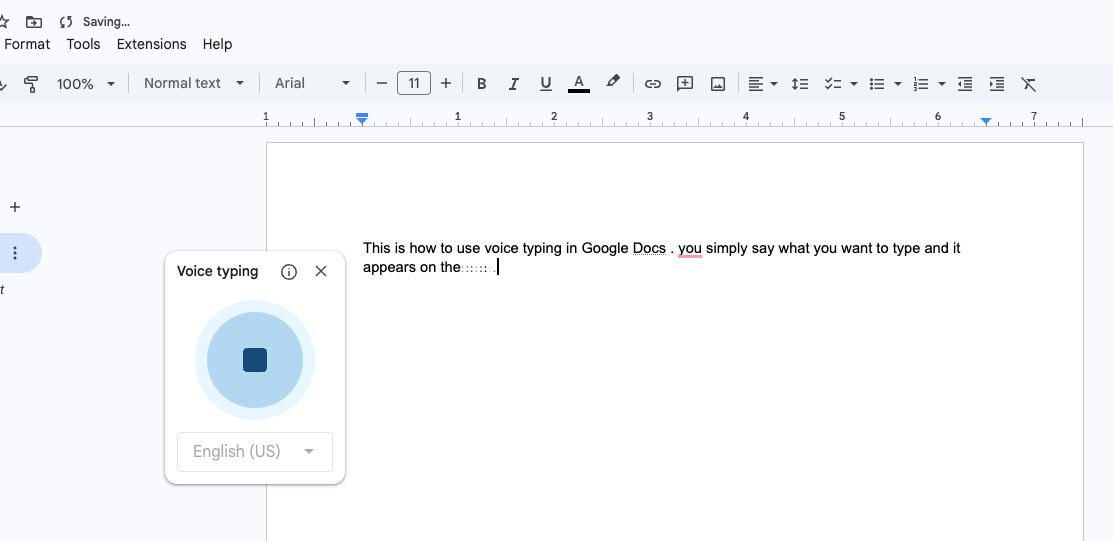1113x541 pixels.
Task: Click the word "Docs" in the document
Action: (649, 248)
